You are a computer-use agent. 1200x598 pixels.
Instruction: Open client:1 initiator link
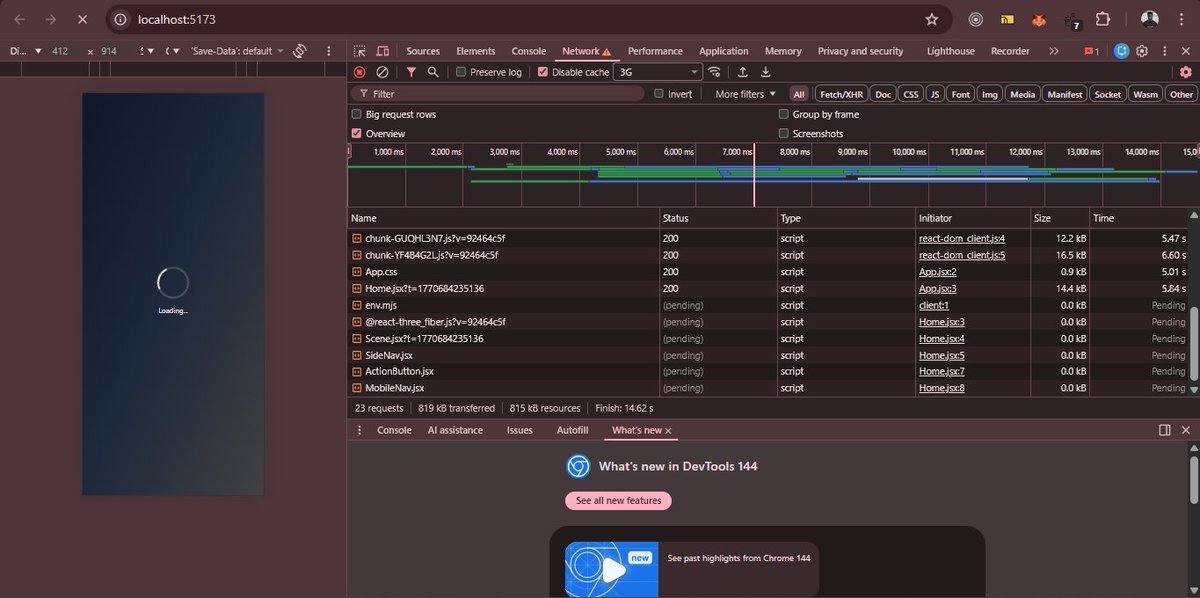click(933, 305)
